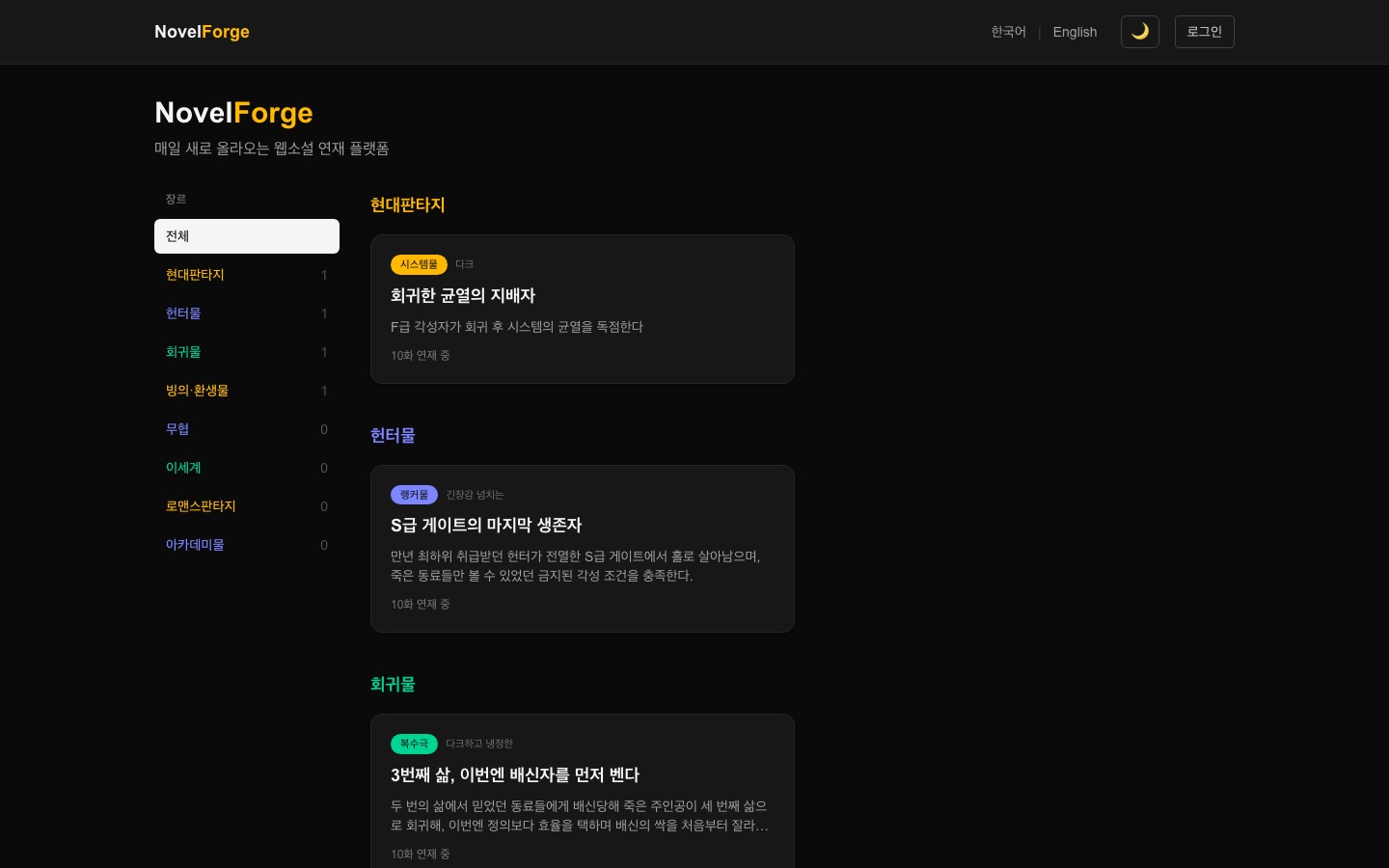Screen dimensions: 1389x868
Task: Click the 다크 mood label
Action: (x=464, y=264)
